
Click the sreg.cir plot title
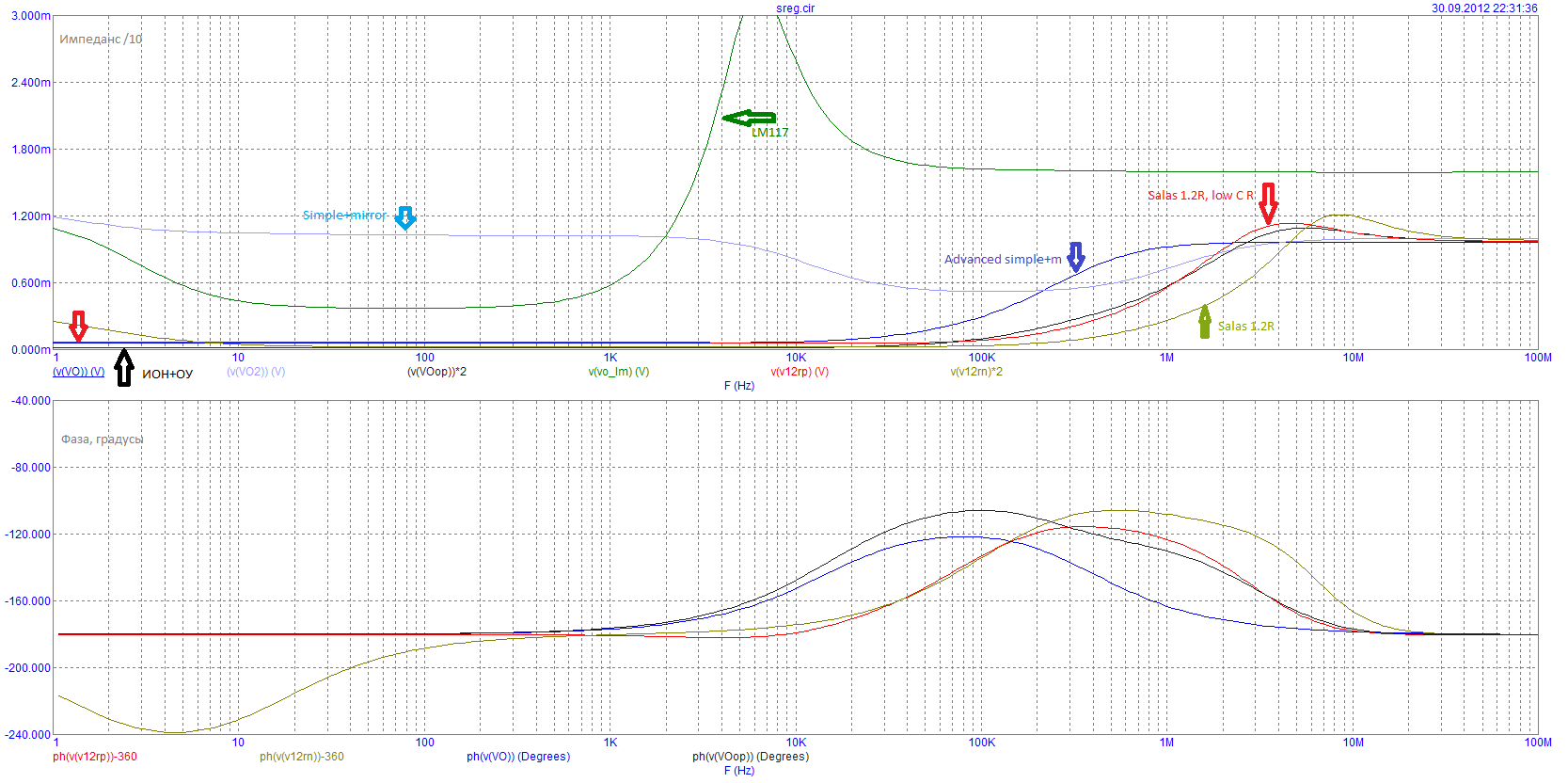point(796,8)
